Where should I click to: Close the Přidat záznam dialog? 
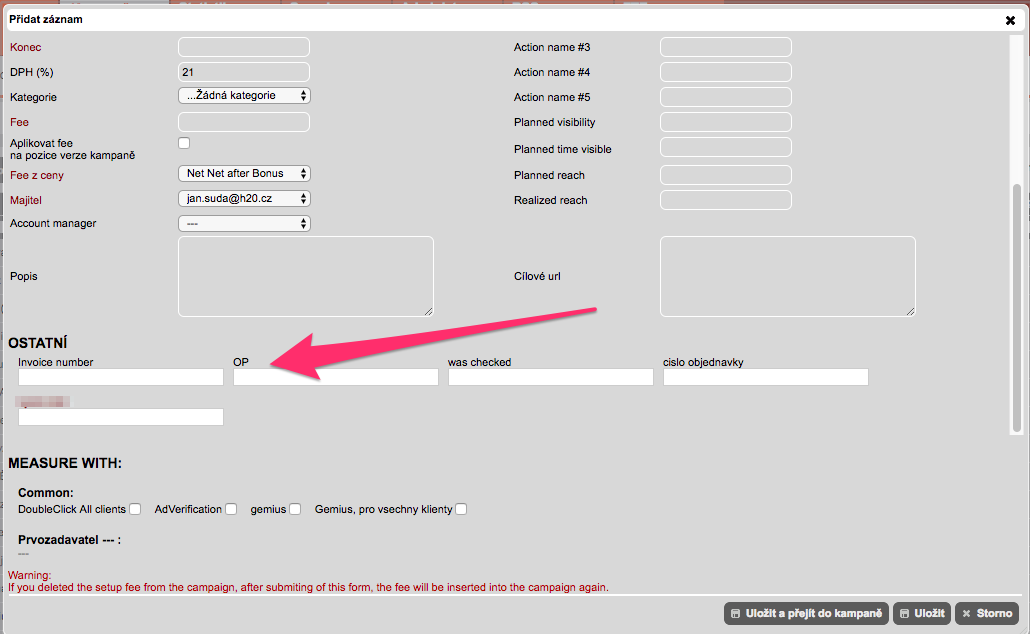[x=1010, y=19]
